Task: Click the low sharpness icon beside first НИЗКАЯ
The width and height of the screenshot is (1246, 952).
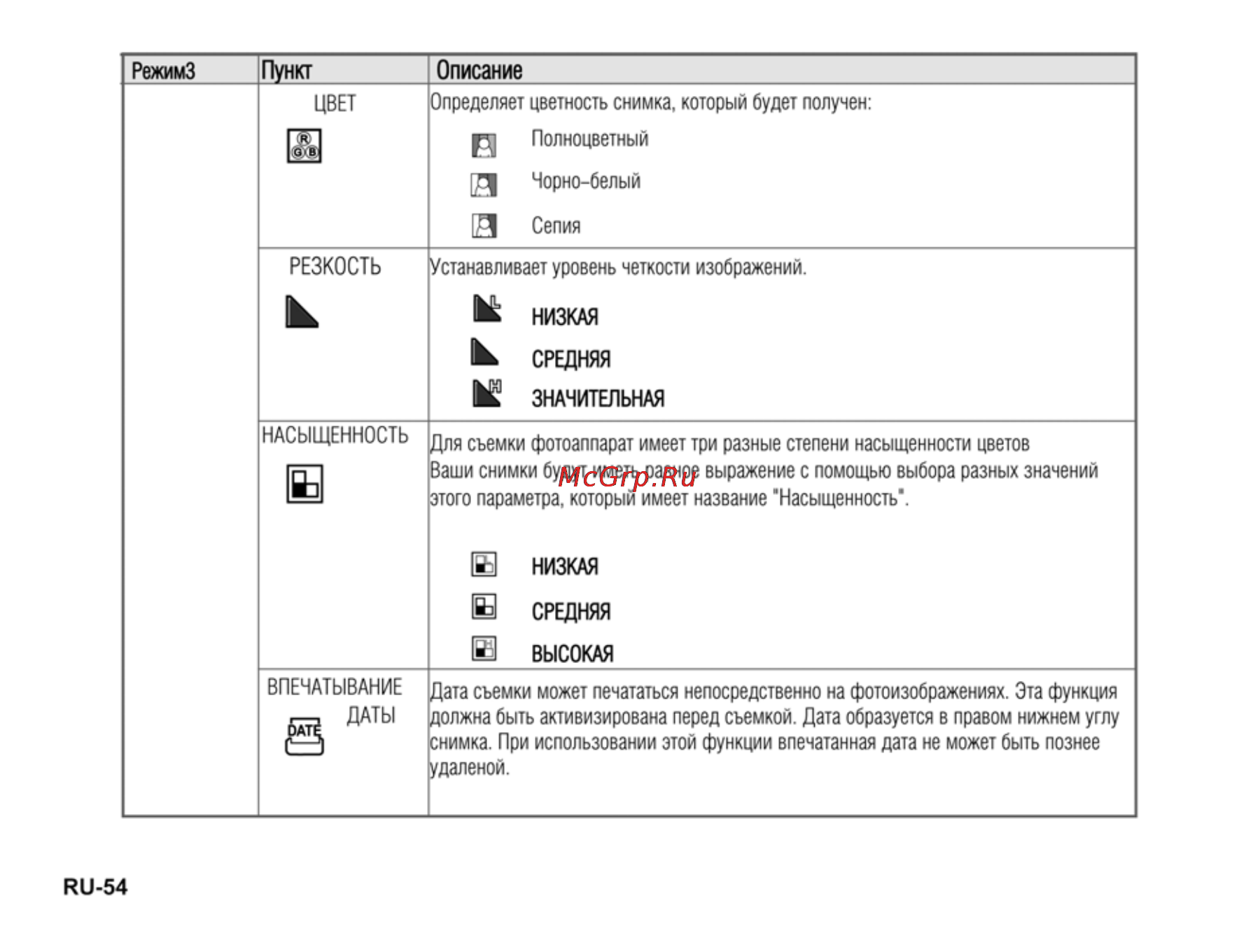Action: click(x=487, y=308)
